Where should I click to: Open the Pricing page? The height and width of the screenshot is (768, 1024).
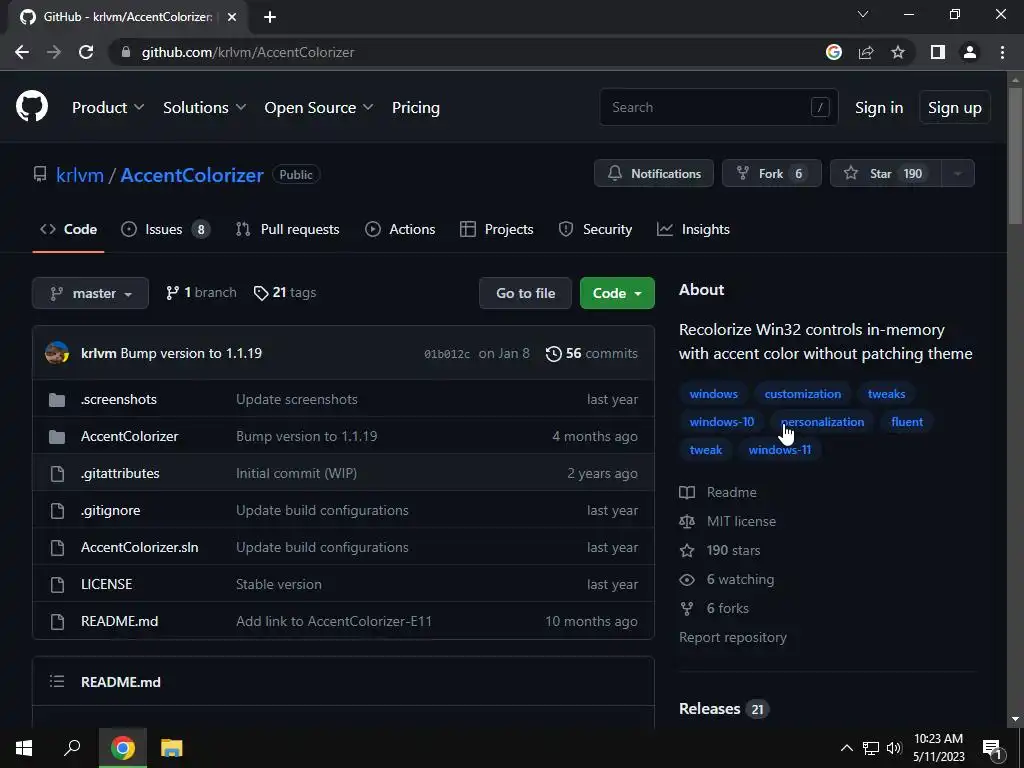tap(415, 107)
